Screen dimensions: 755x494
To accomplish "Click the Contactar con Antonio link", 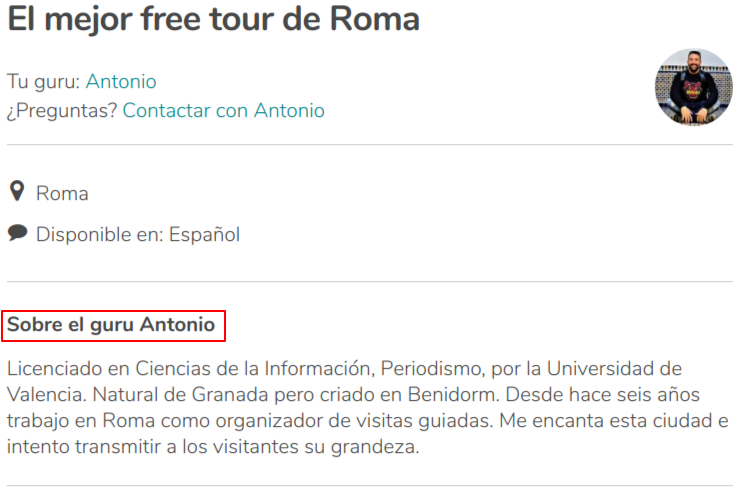I will [x=223, y=110].
